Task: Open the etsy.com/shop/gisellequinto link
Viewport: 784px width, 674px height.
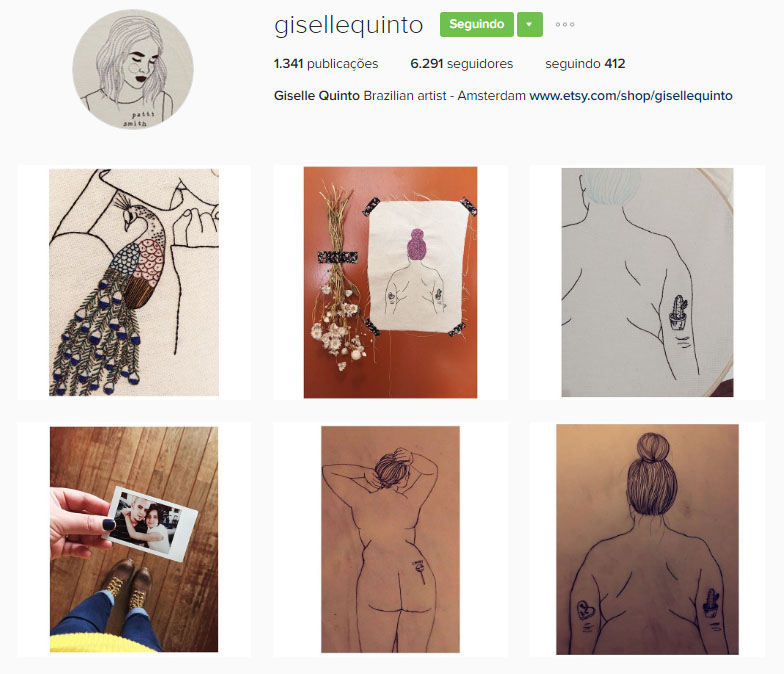Action: pos(631,96)
